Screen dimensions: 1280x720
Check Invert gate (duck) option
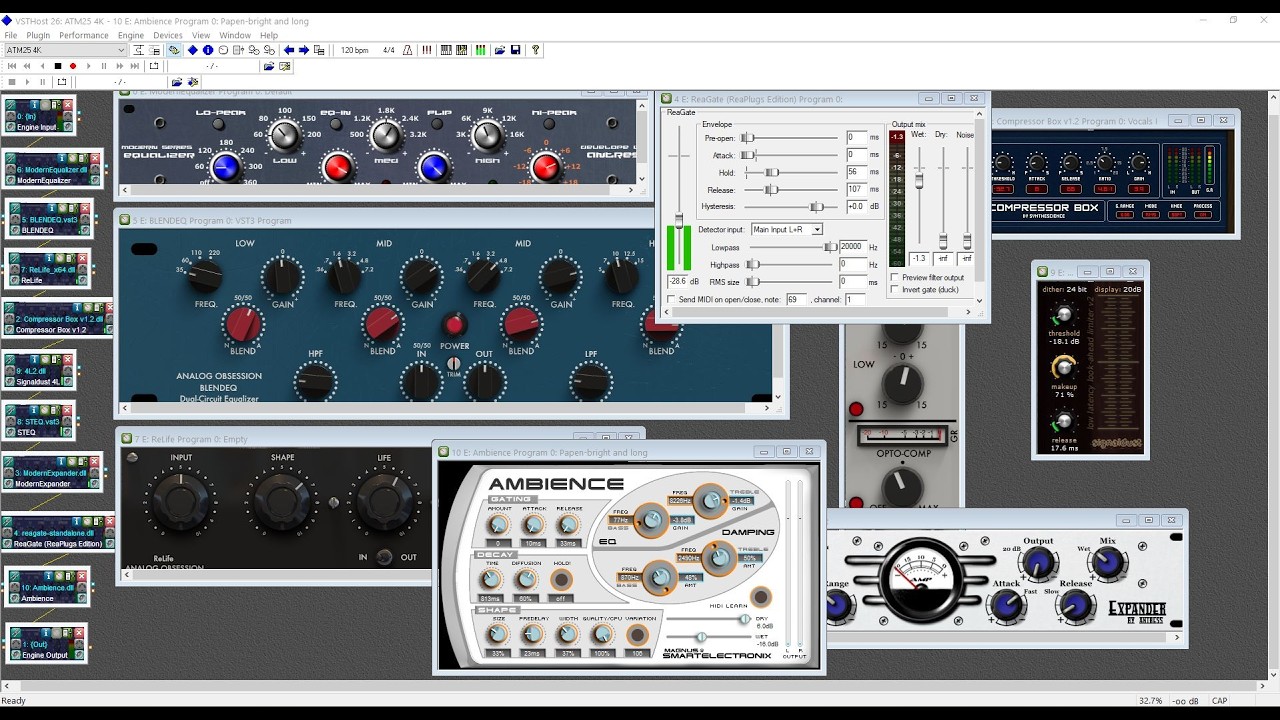pyautogui.click(x=894, y=289)
